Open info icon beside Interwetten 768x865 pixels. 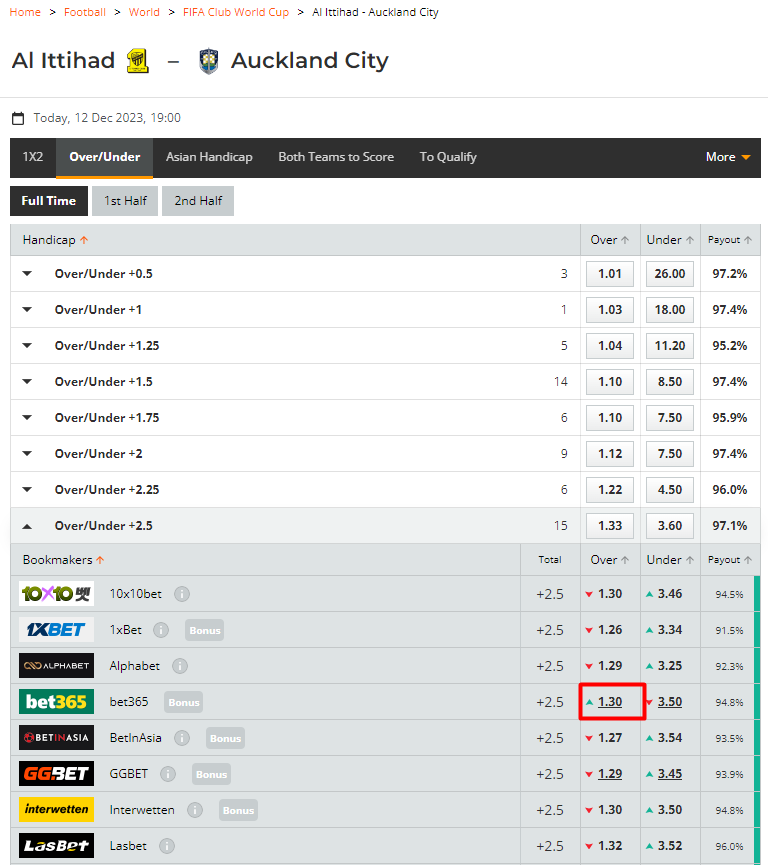click(195, 810)
